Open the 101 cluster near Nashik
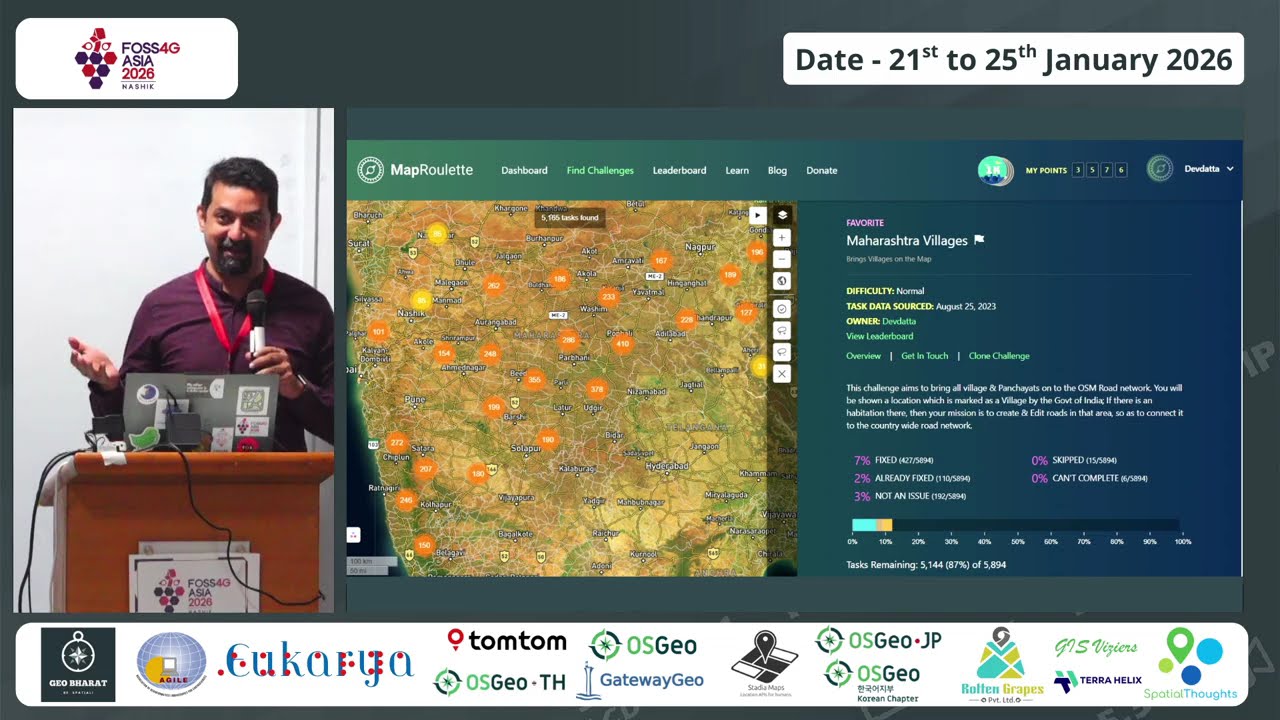The height and width of the screenshot is (720, 1280). tap(378, 331)
